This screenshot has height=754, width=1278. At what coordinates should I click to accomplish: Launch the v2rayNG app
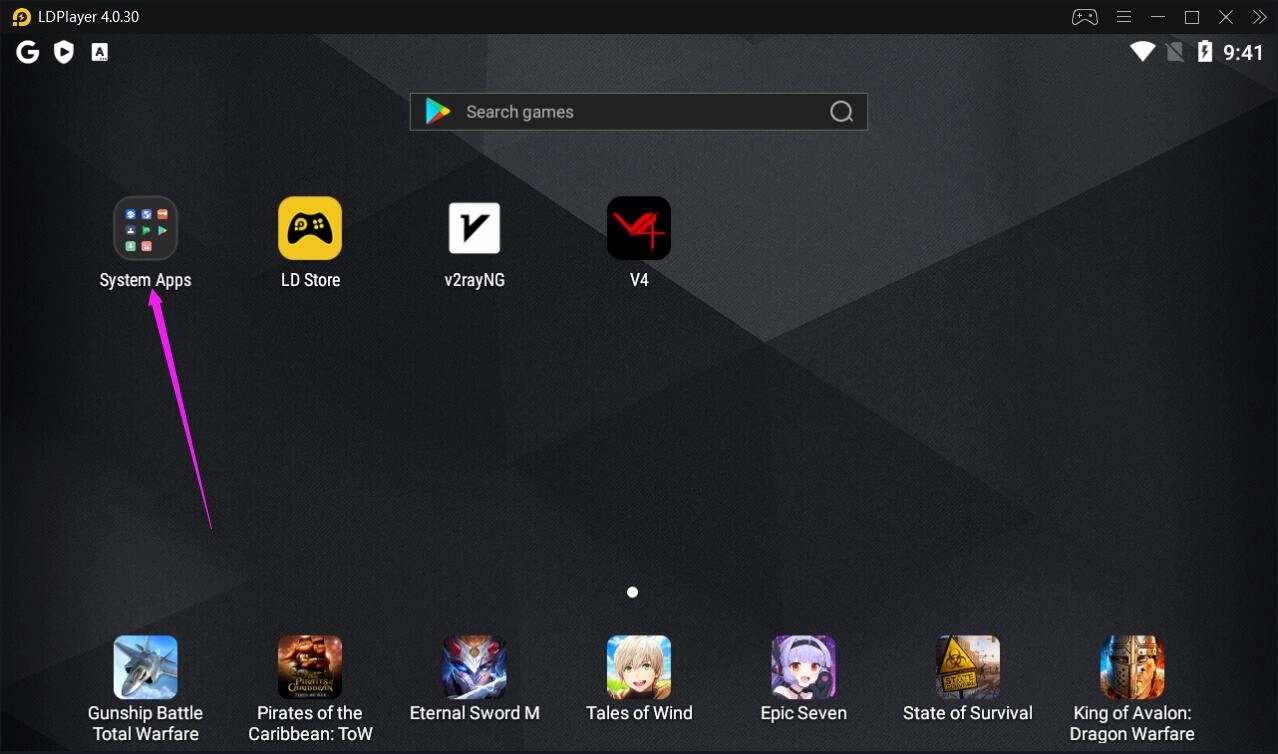[474, 227]
